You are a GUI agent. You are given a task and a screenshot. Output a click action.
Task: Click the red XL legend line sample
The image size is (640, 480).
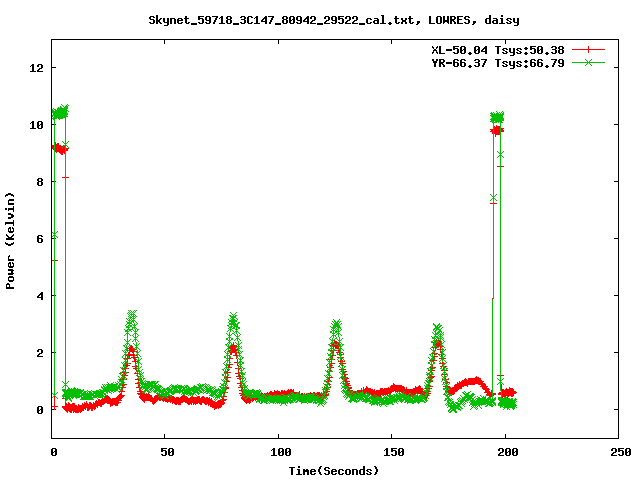pyautogui.click(x=588, y=50)
